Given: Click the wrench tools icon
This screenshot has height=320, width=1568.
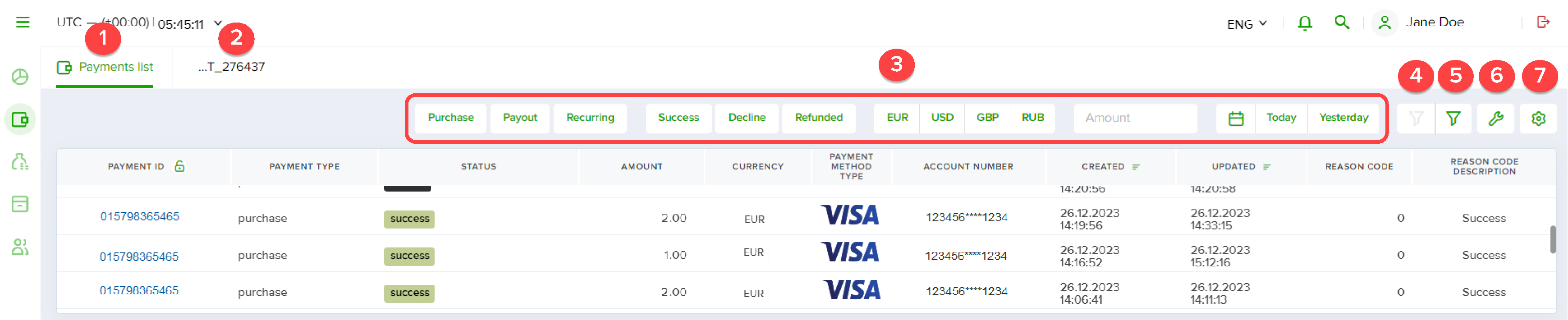Looking at the screenshot, I should 1495,118.
